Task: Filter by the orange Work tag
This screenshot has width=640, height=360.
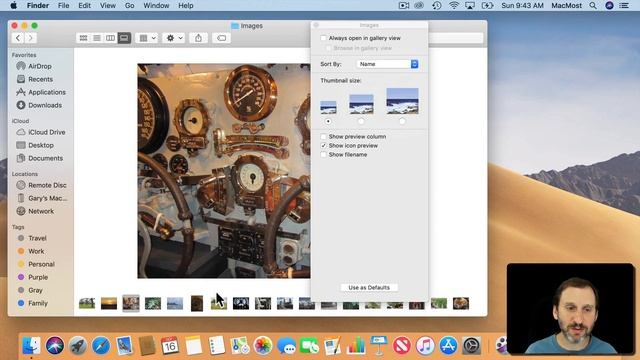Action: click(x=36, y=251)
